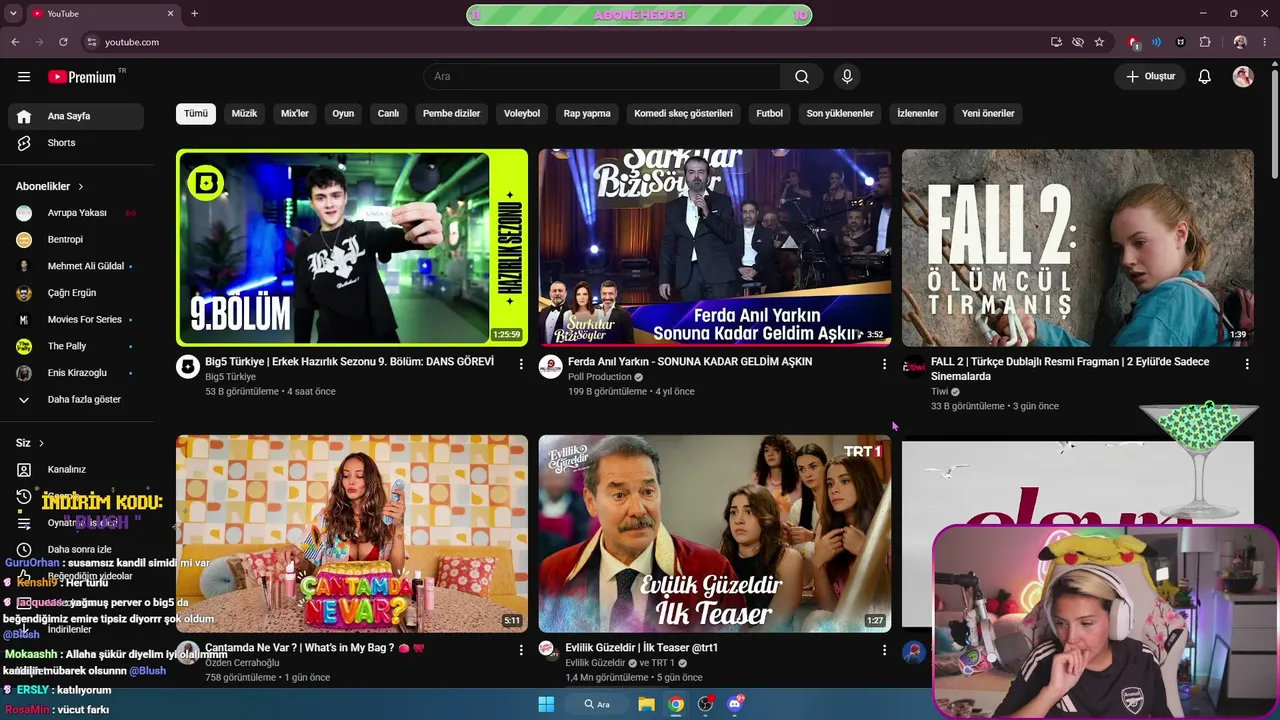Play the Big5 9.Bölüm thumbnail
The image size is (1280, 720).
(x=352, y=248)
